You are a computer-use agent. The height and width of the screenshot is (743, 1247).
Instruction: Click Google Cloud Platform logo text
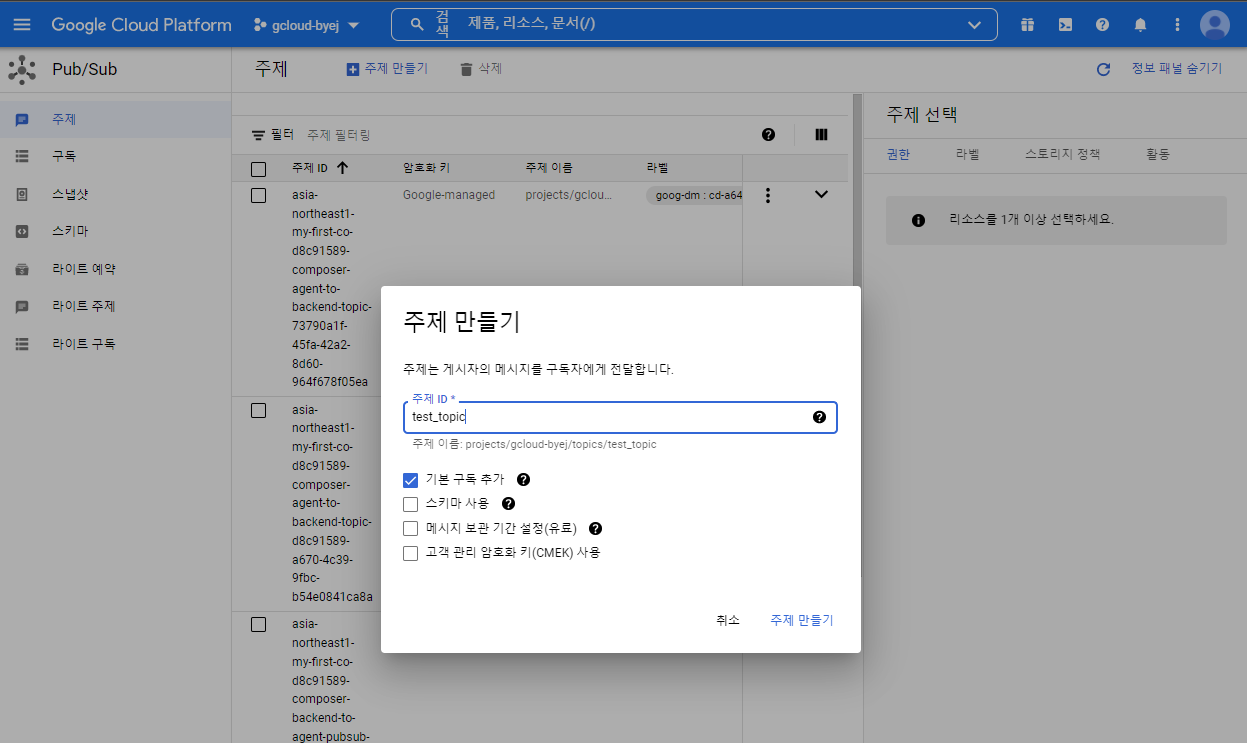pyautogui.click(x=141, y=25)
